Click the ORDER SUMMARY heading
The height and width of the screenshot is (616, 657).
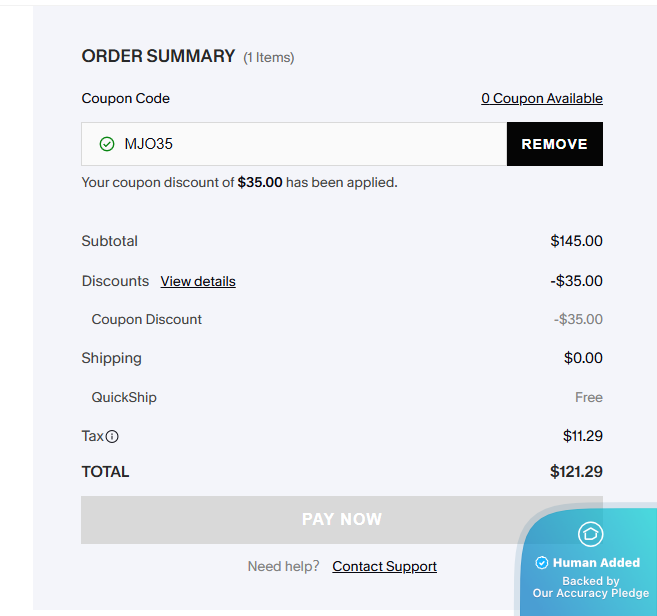tap(158, 56)
